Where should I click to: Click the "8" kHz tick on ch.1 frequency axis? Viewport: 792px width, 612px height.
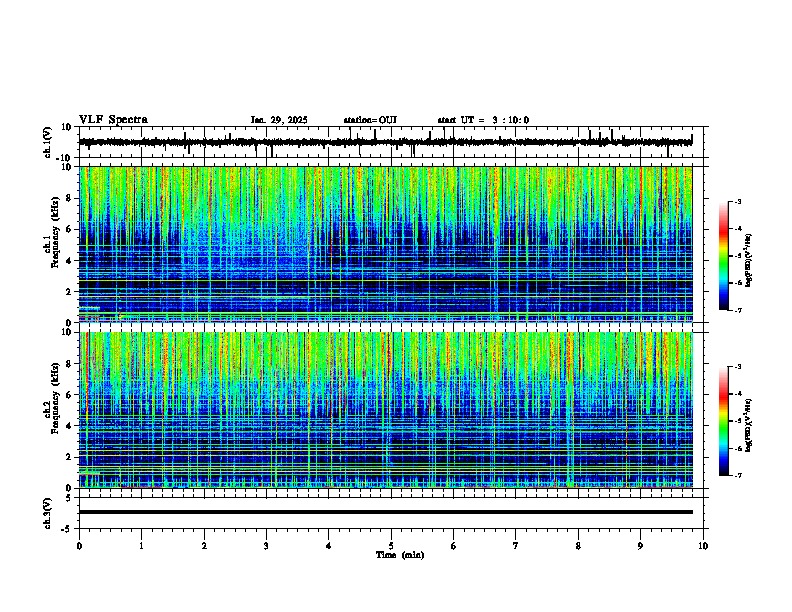[x=70, y=198]
